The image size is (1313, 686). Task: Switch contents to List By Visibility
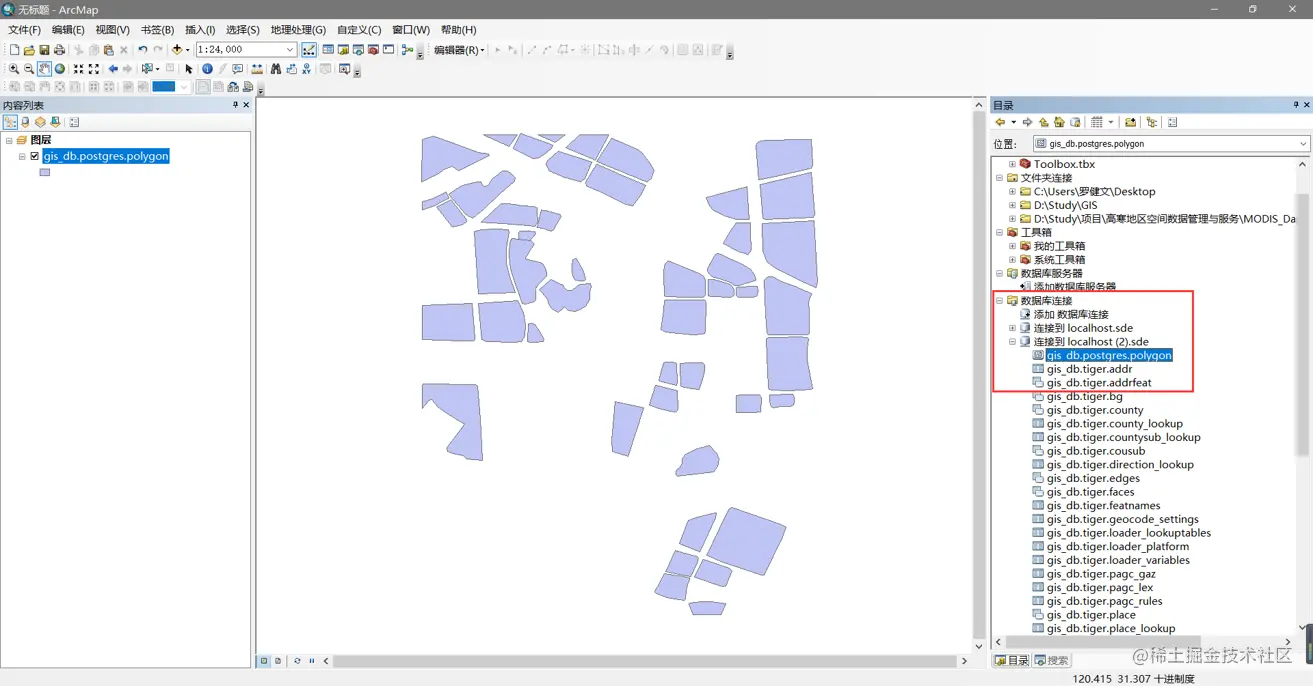40,122
